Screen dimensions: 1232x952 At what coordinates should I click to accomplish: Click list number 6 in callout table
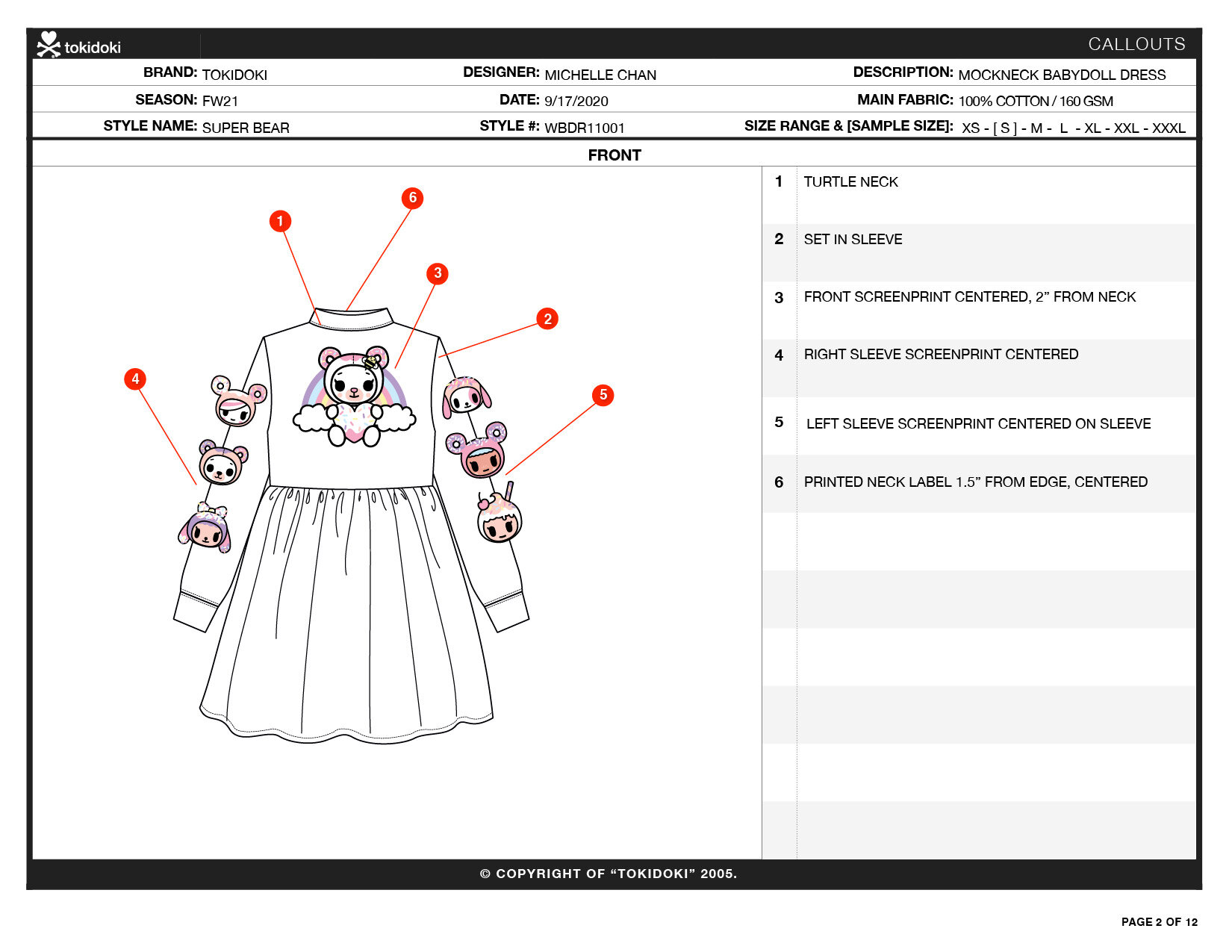click(x=779, y=482)
